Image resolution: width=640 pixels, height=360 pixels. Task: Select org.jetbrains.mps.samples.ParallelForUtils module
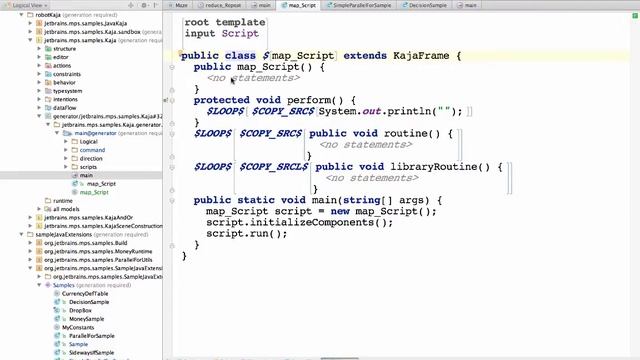pos(98,260)
